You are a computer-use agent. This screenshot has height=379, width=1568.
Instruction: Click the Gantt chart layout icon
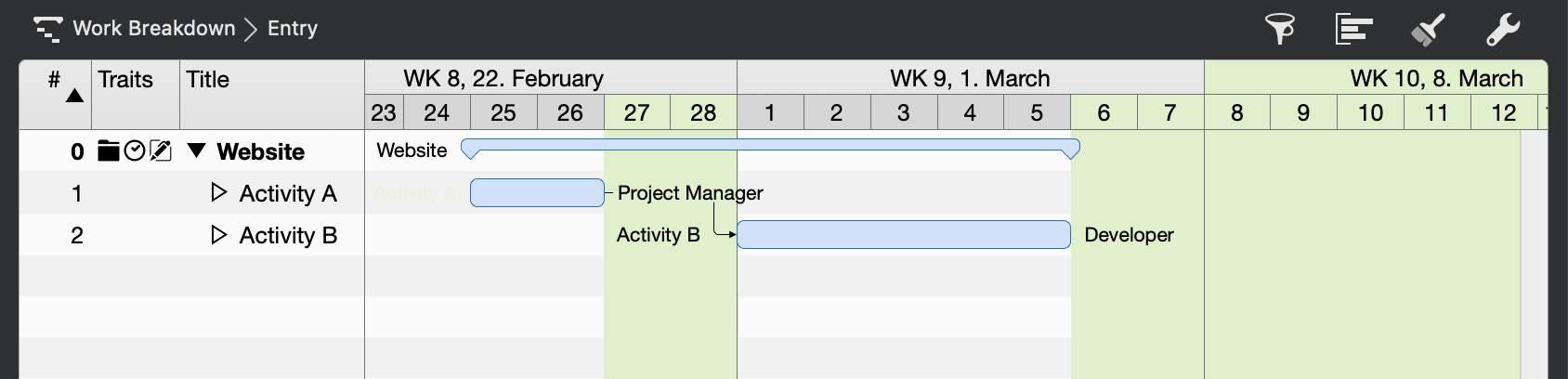pyautogui.click(x=1353, y=29)
